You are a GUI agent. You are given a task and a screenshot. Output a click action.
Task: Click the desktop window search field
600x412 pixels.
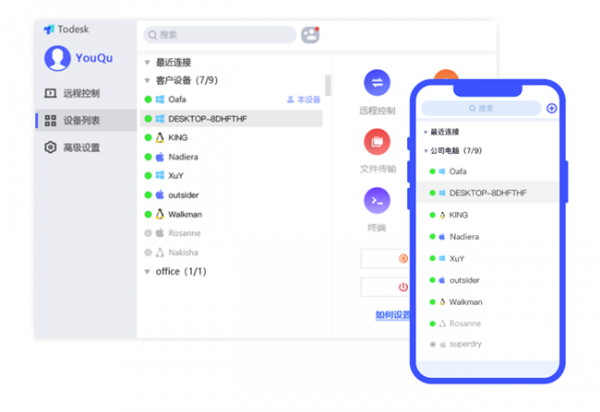click(x=220, y=35)
